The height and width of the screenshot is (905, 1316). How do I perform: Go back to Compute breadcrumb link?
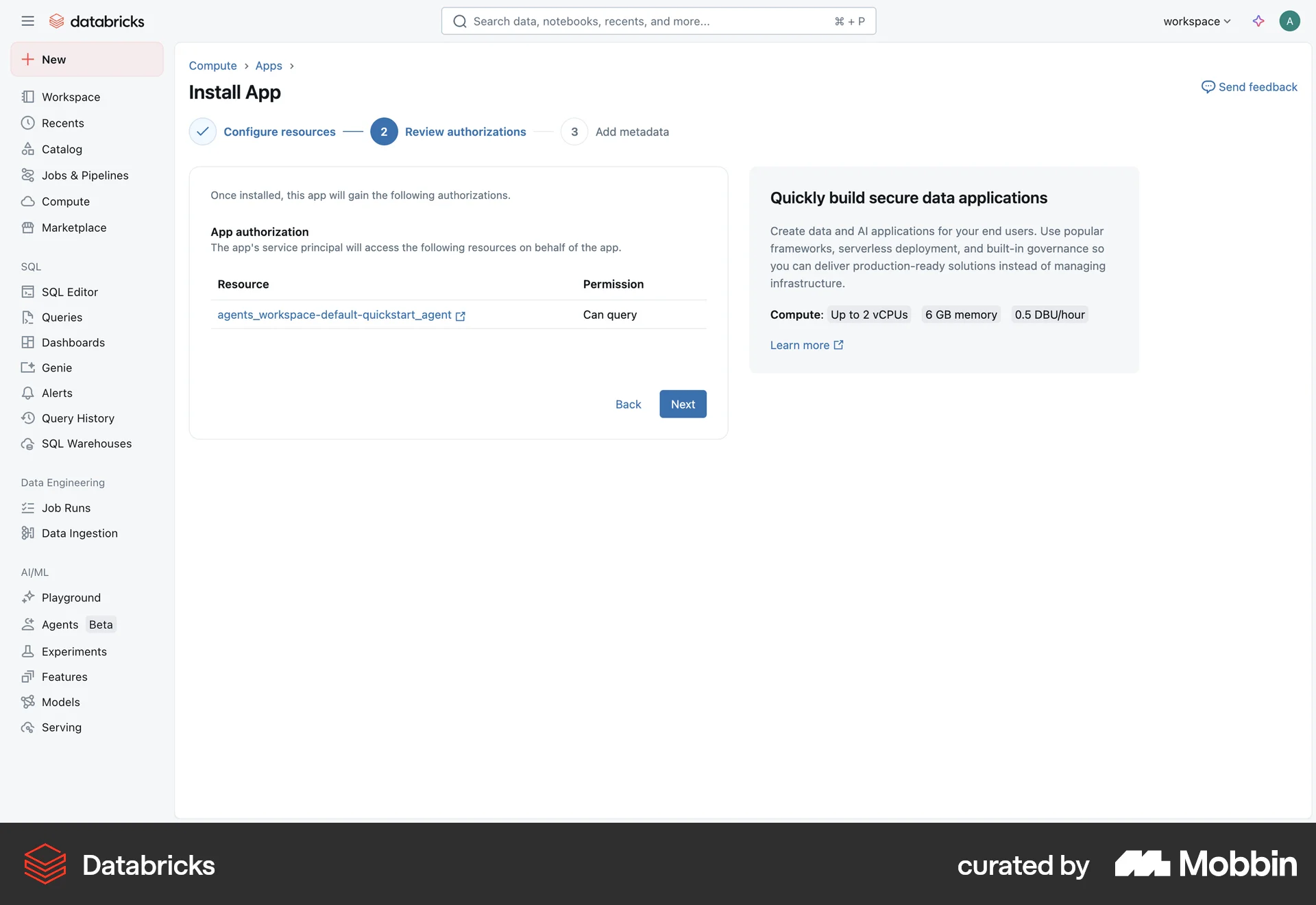[212, 65]
